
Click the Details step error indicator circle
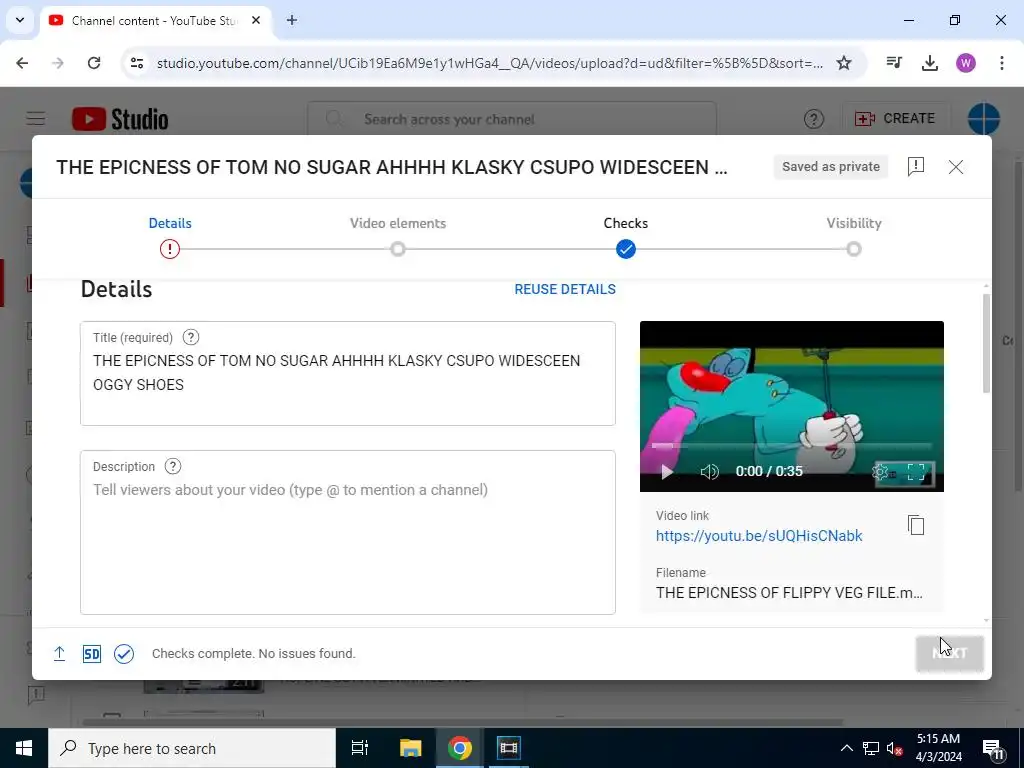click(170, 249)
